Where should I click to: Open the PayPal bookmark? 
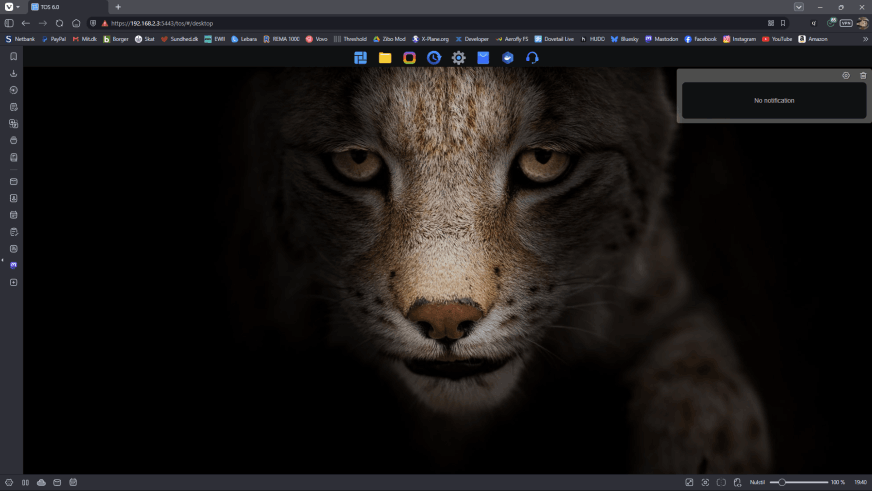[53, 39]
